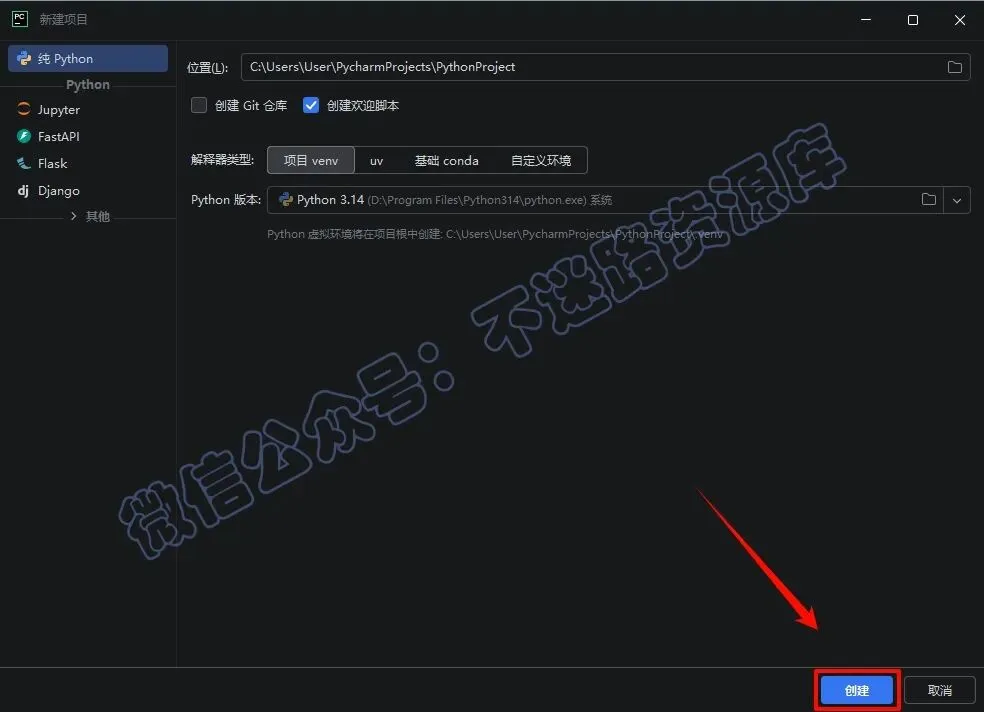Select the Pure Python project type
The height and width of the screenshot is (712, 984).
point(88,58)
